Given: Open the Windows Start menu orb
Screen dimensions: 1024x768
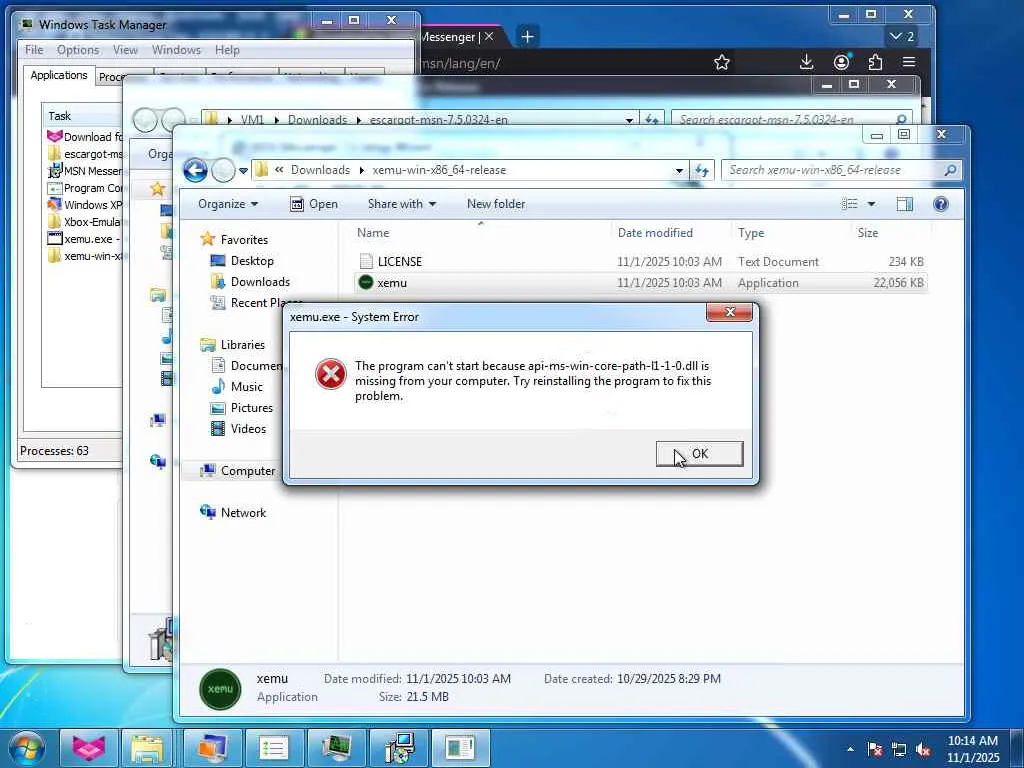Looking at the screenshot, I should (25, 748).
